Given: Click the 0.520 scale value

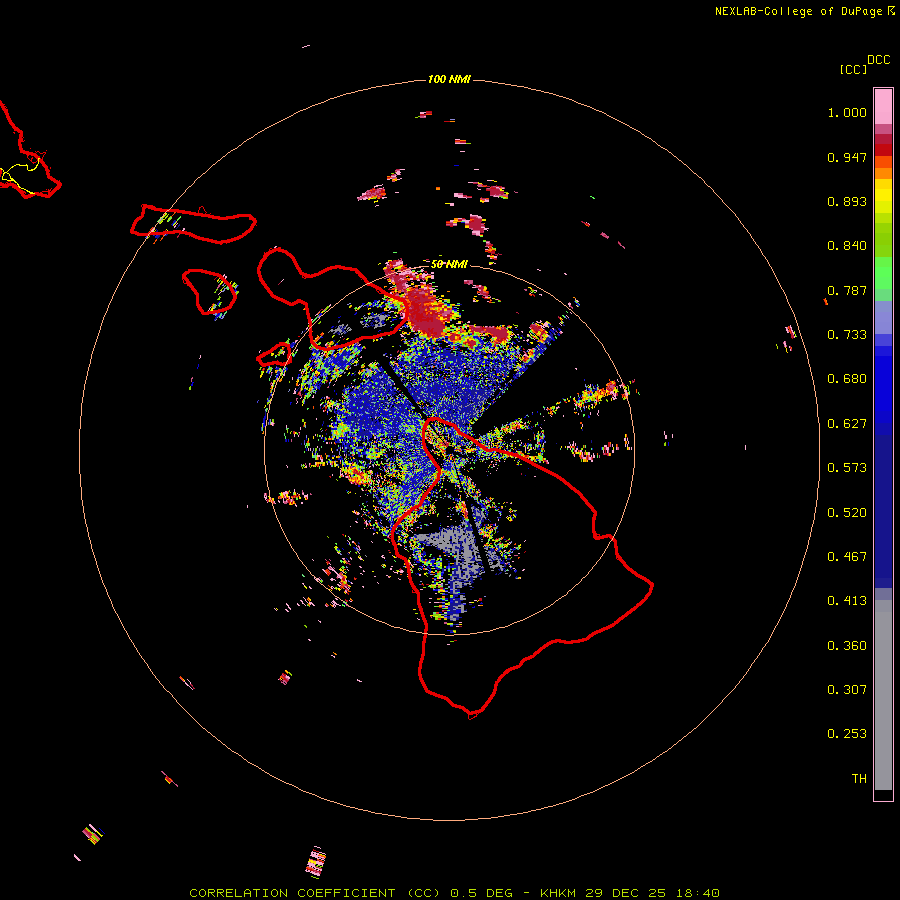Looking at the screenshot, I should [847, 513].
